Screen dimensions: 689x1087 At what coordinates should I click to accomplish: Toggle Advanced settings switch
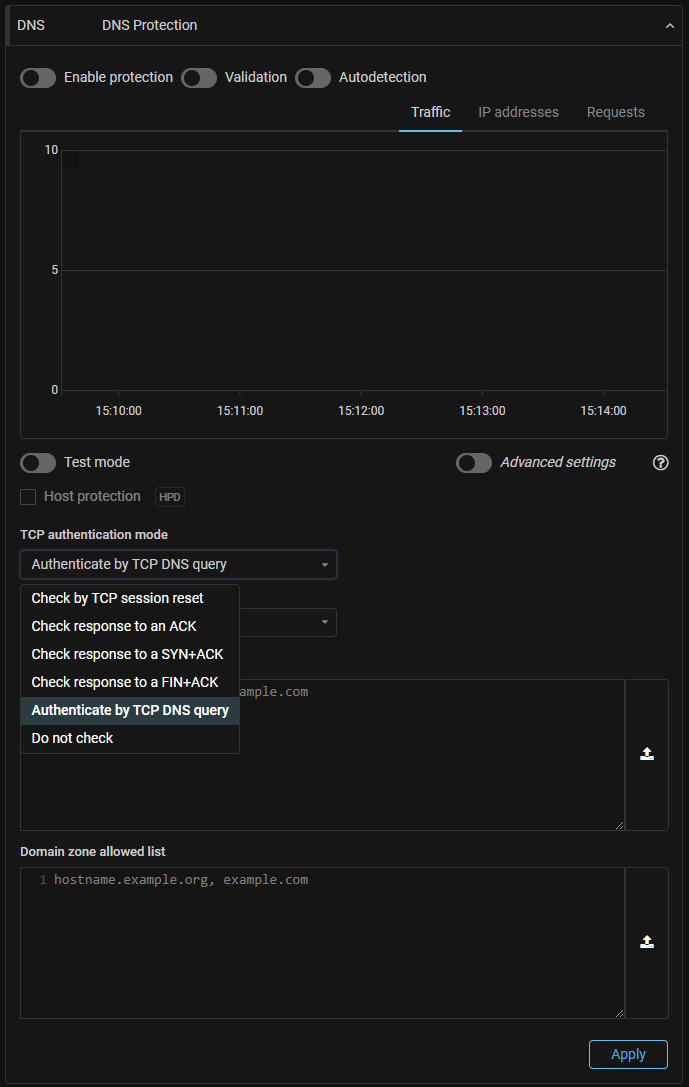[474, 463]
